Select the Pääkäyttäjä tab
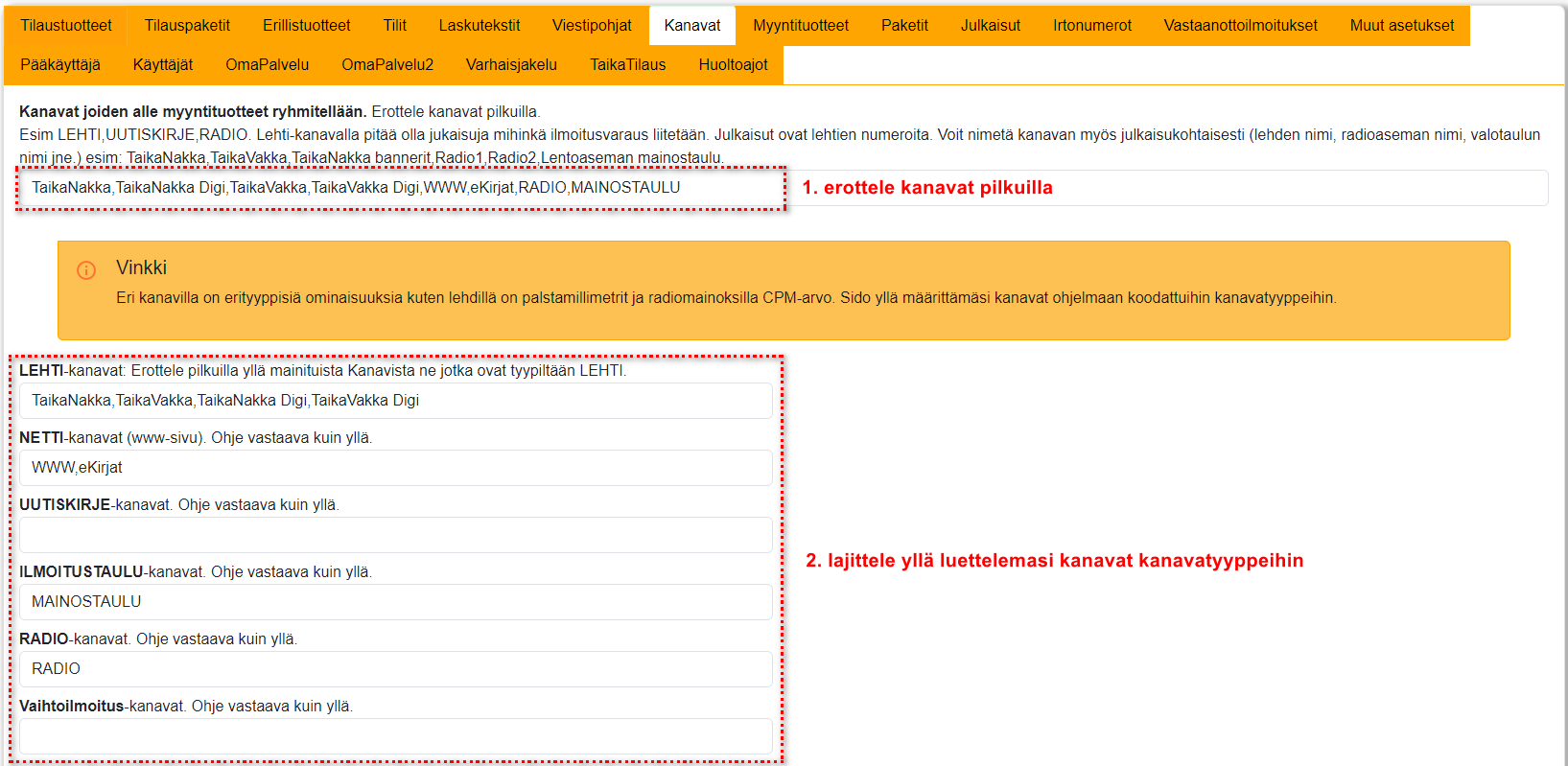The width and height of the screenshot is (1568, 766). pos(60,65)
